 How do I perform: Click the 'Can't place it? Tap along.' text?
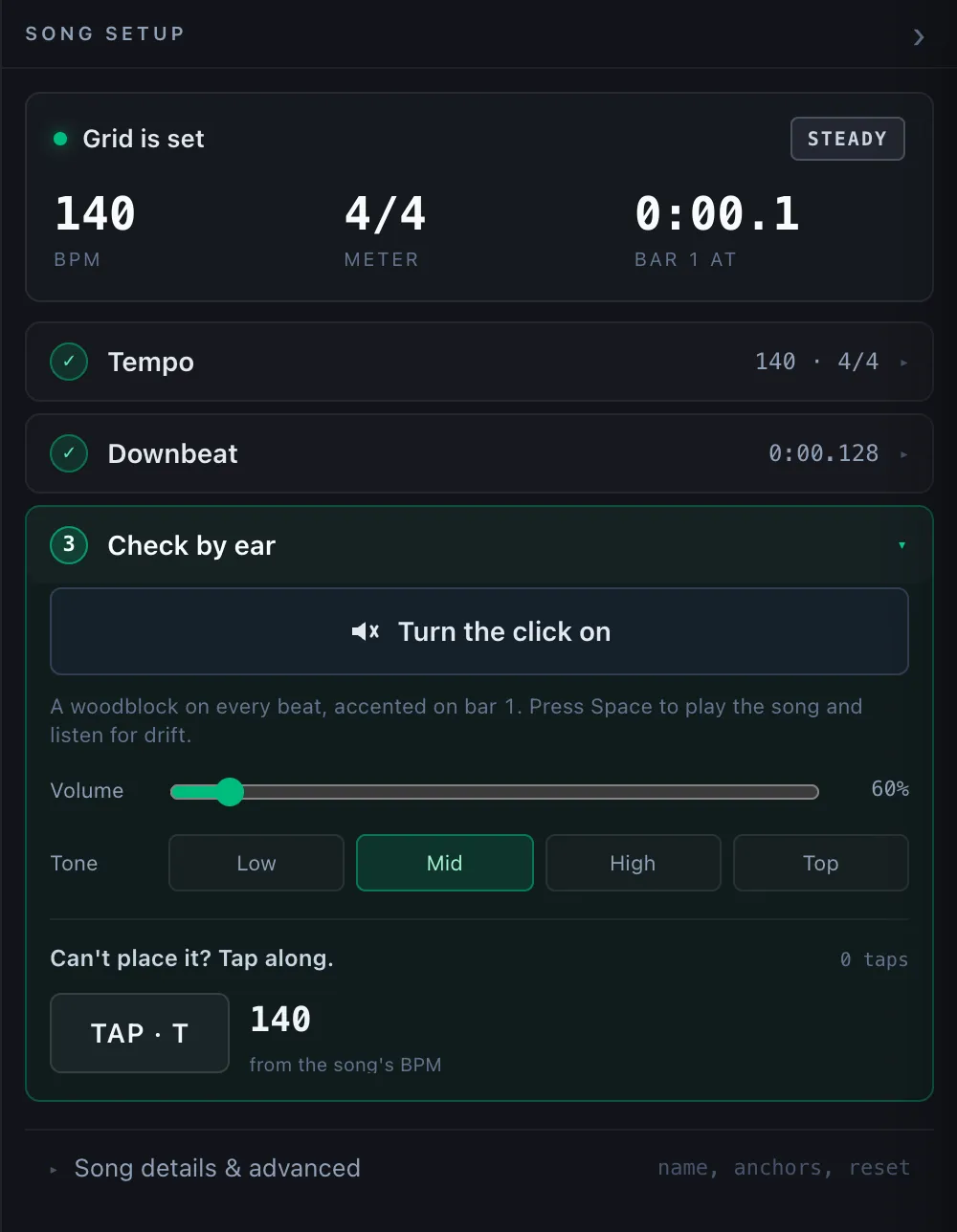192,958
